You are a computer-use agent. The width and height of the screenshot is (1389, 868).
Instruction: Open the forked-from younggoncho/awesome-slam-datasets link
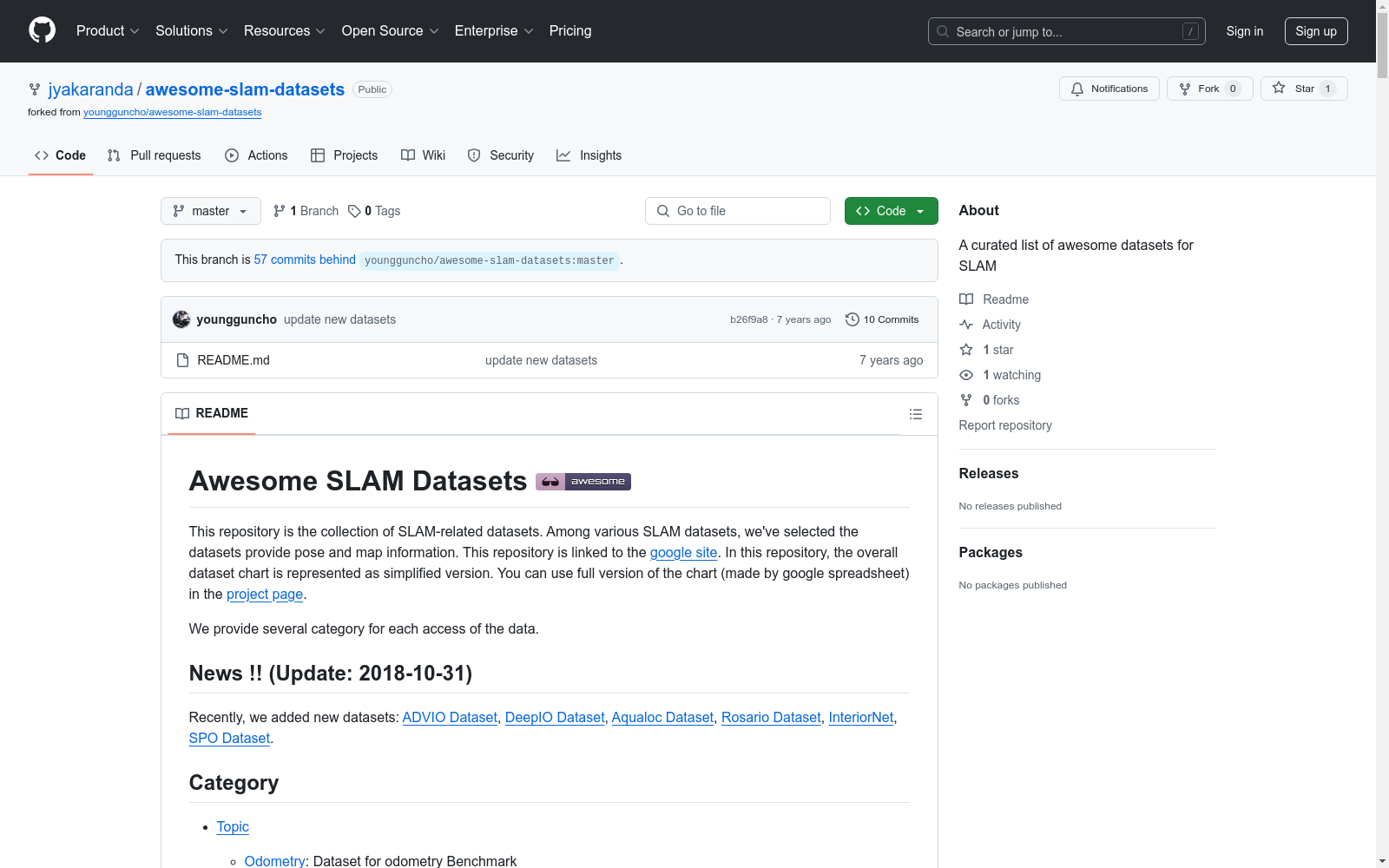coord(173,112)
